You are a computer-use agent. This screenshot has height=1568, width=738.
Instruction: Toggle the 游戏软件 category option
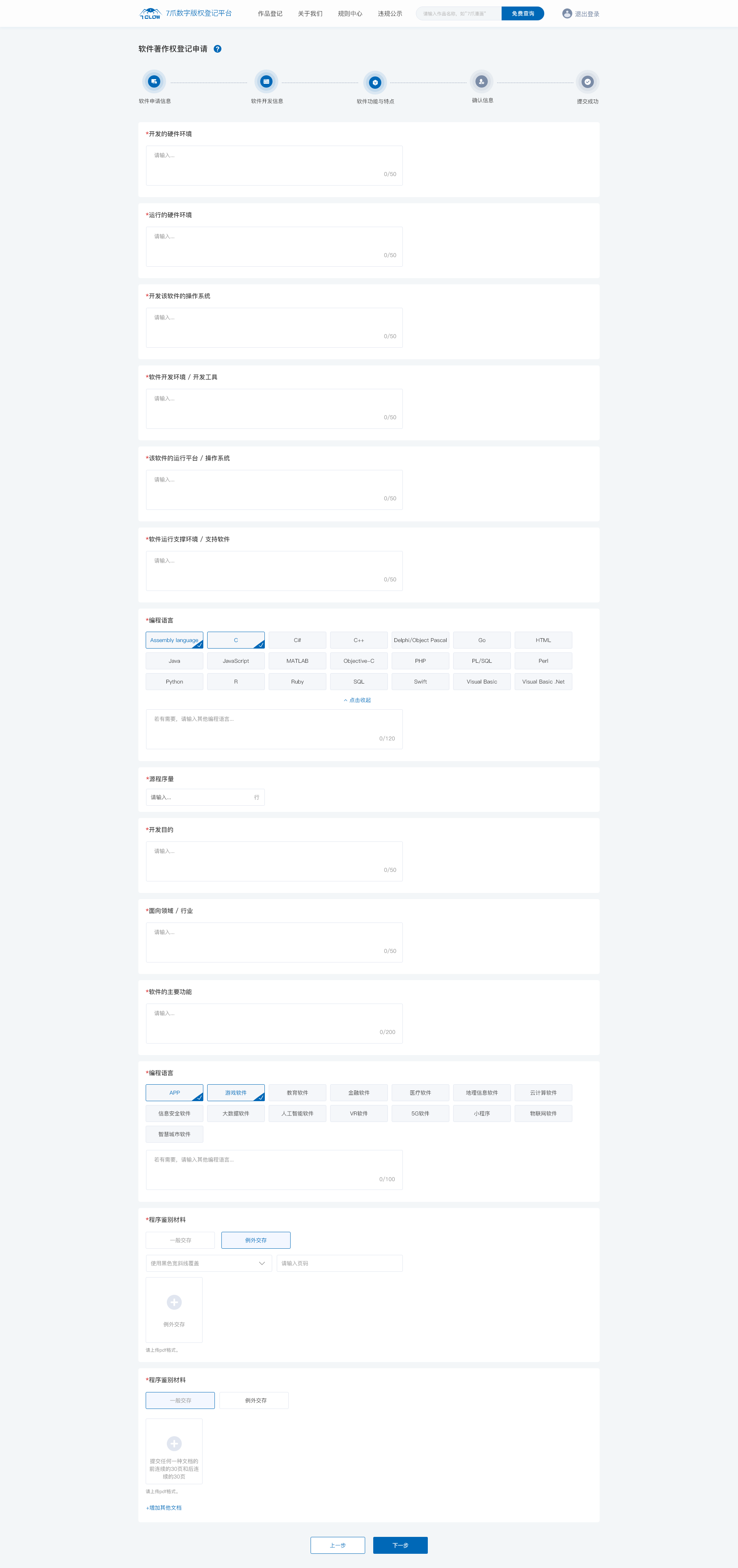tap(236, 1092)
